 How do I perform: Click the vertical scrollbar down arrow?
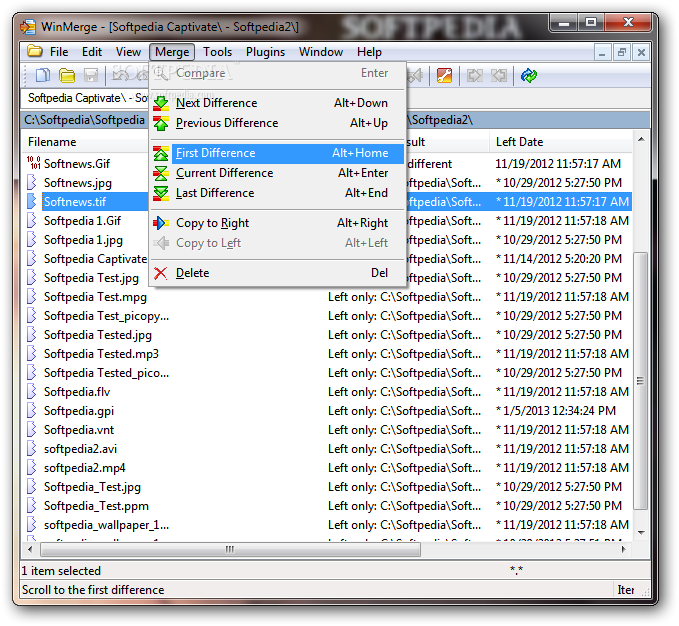click(641, 532)
